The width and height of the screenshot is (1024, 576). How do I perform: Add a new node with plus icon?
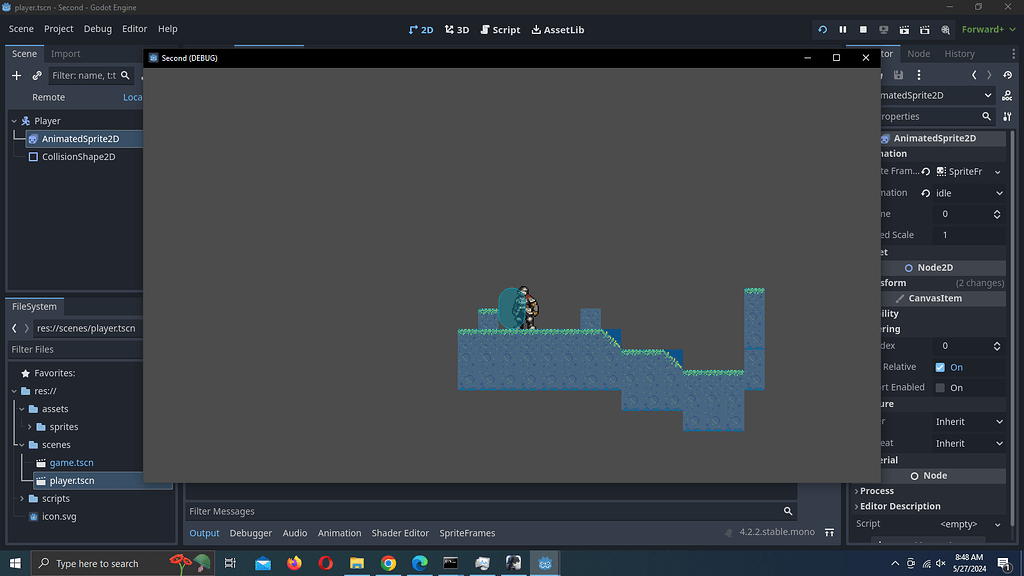click(x=16, y=76)
